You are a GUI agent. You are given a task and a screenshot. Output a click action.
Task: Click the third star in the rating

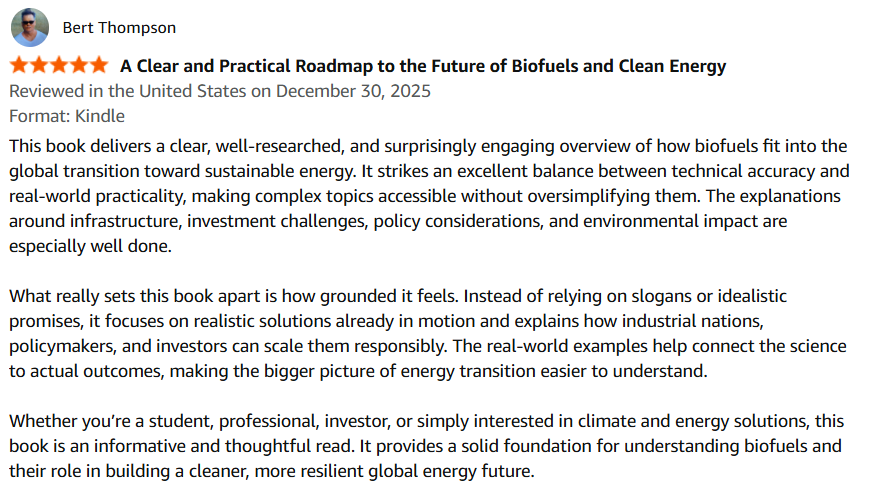[59, 66]
